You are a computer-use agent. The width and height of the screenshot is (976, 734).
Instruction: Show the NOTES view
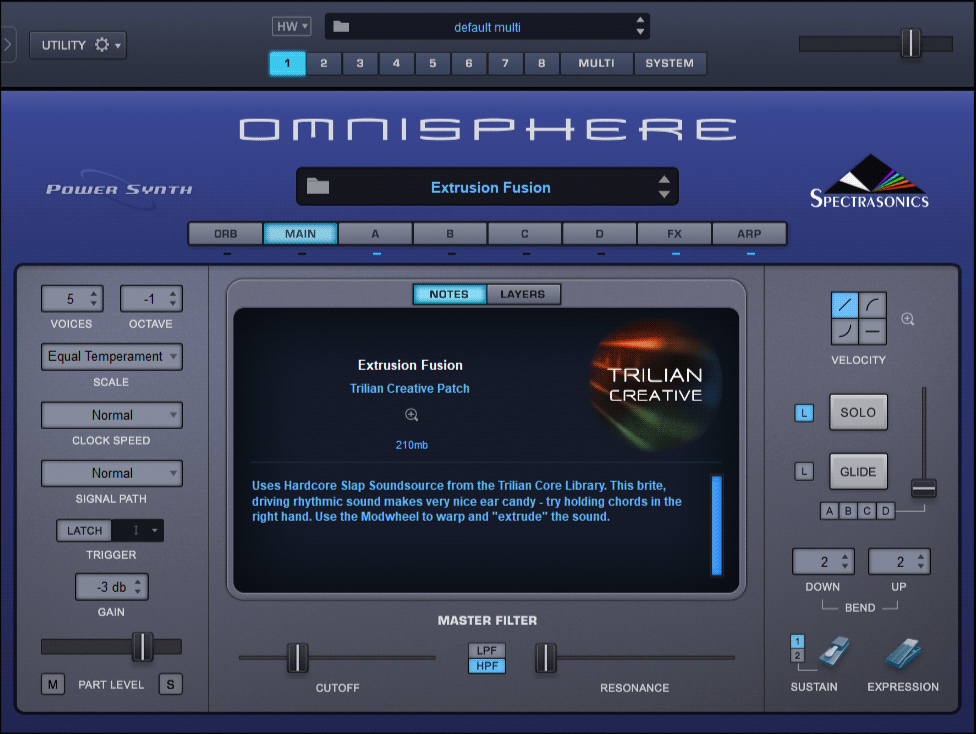449,294
